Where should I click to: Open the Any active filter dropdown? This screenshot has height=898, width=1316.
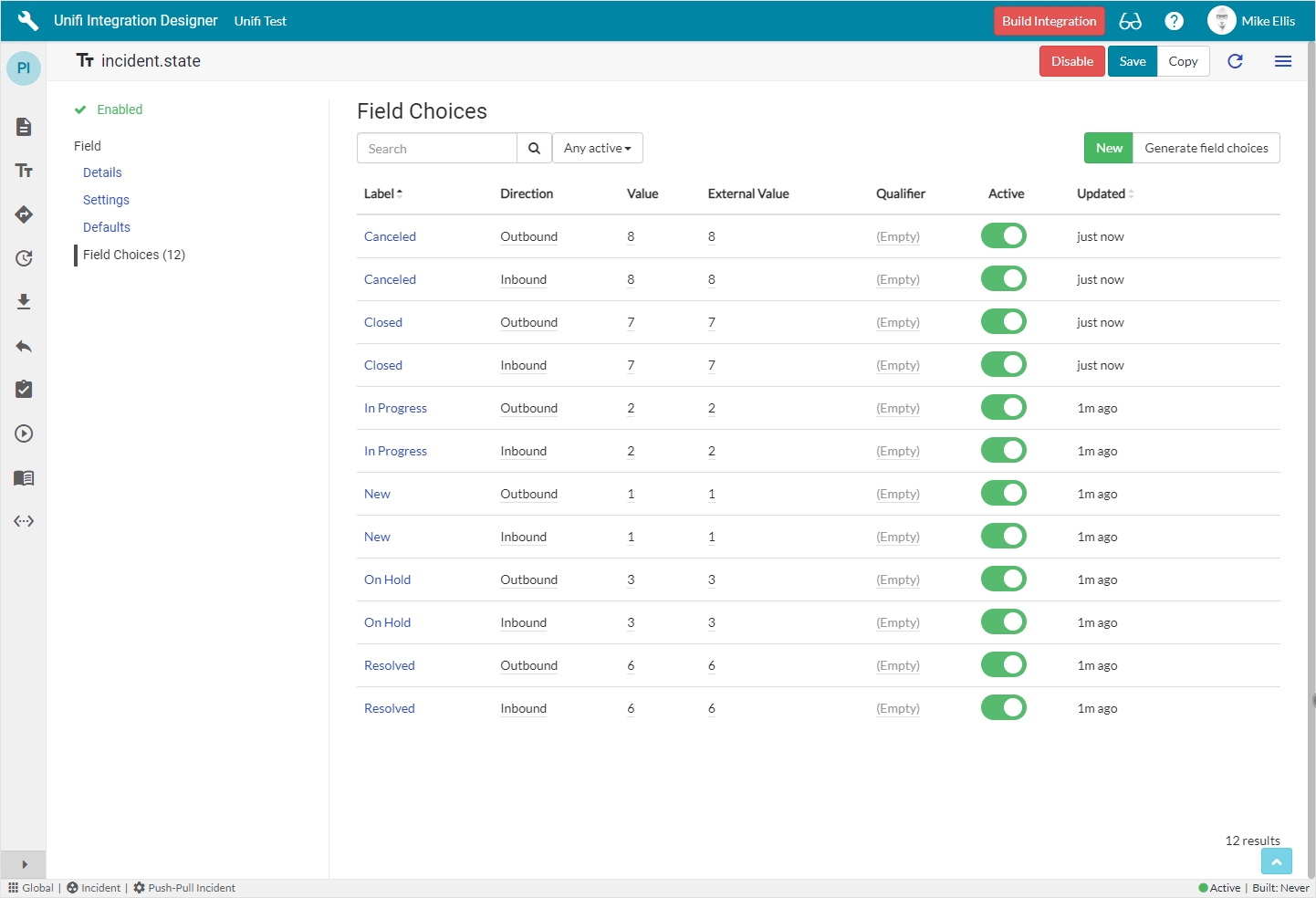(x=597, y=148)
